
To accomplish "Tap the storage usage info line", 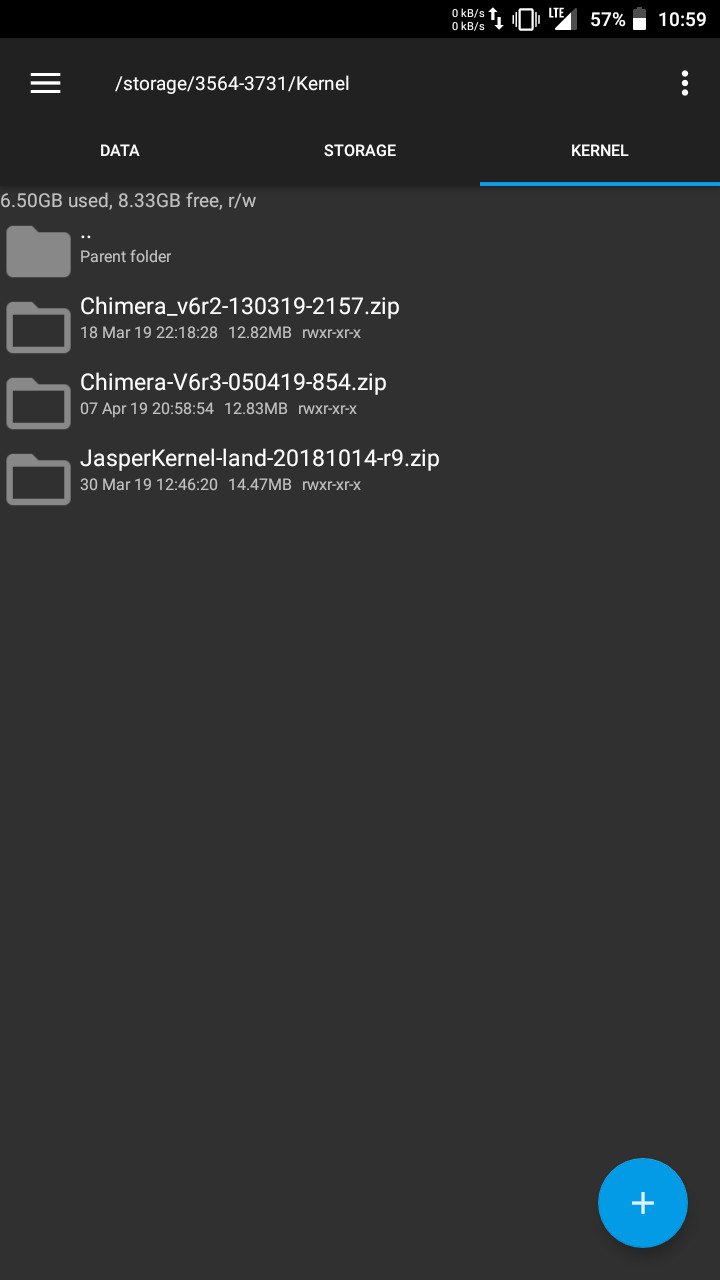I will (128, 201).
